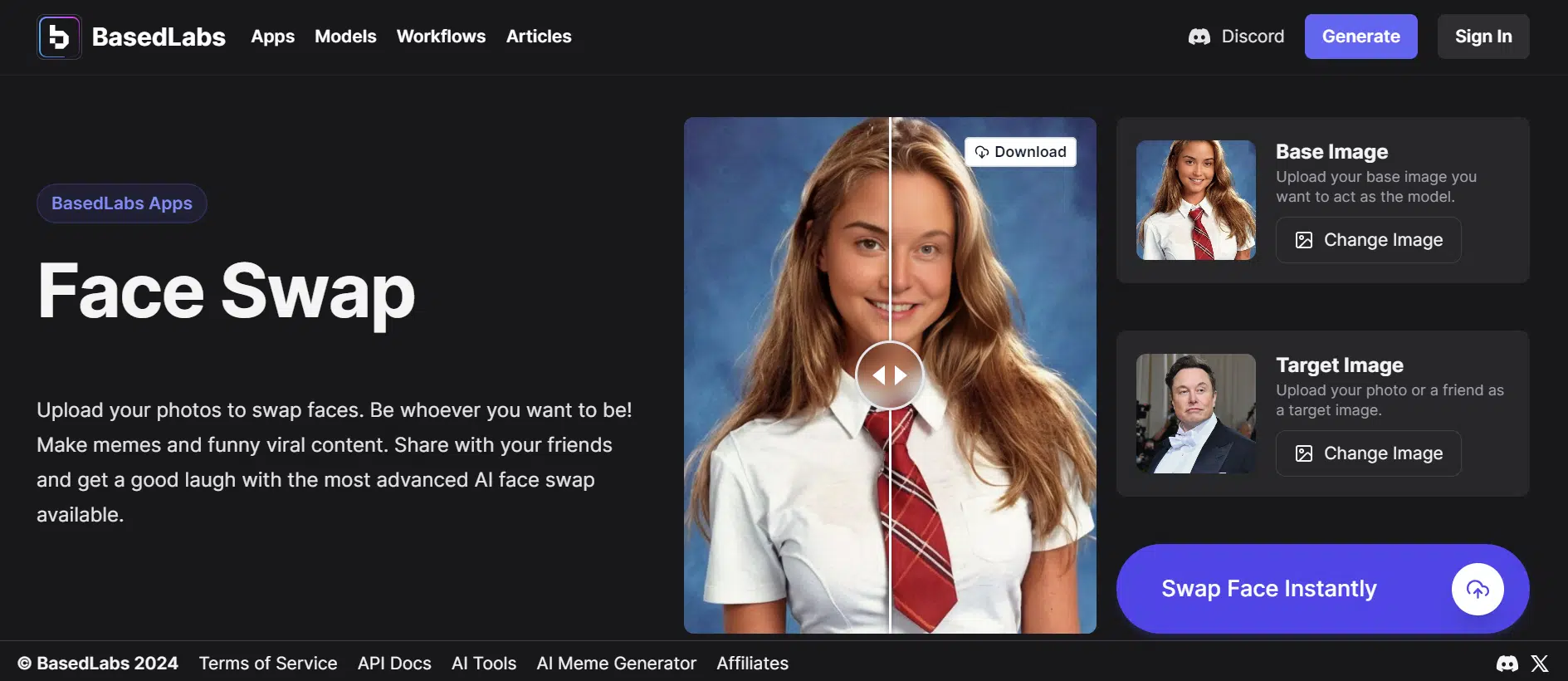Open the Workflows section
Screen dimensions: 1568x681
tap(441, 37)
